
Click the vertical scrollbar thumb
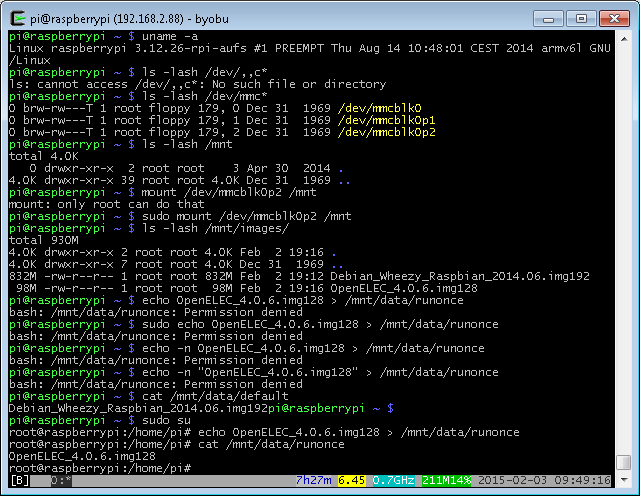(624, 463)
